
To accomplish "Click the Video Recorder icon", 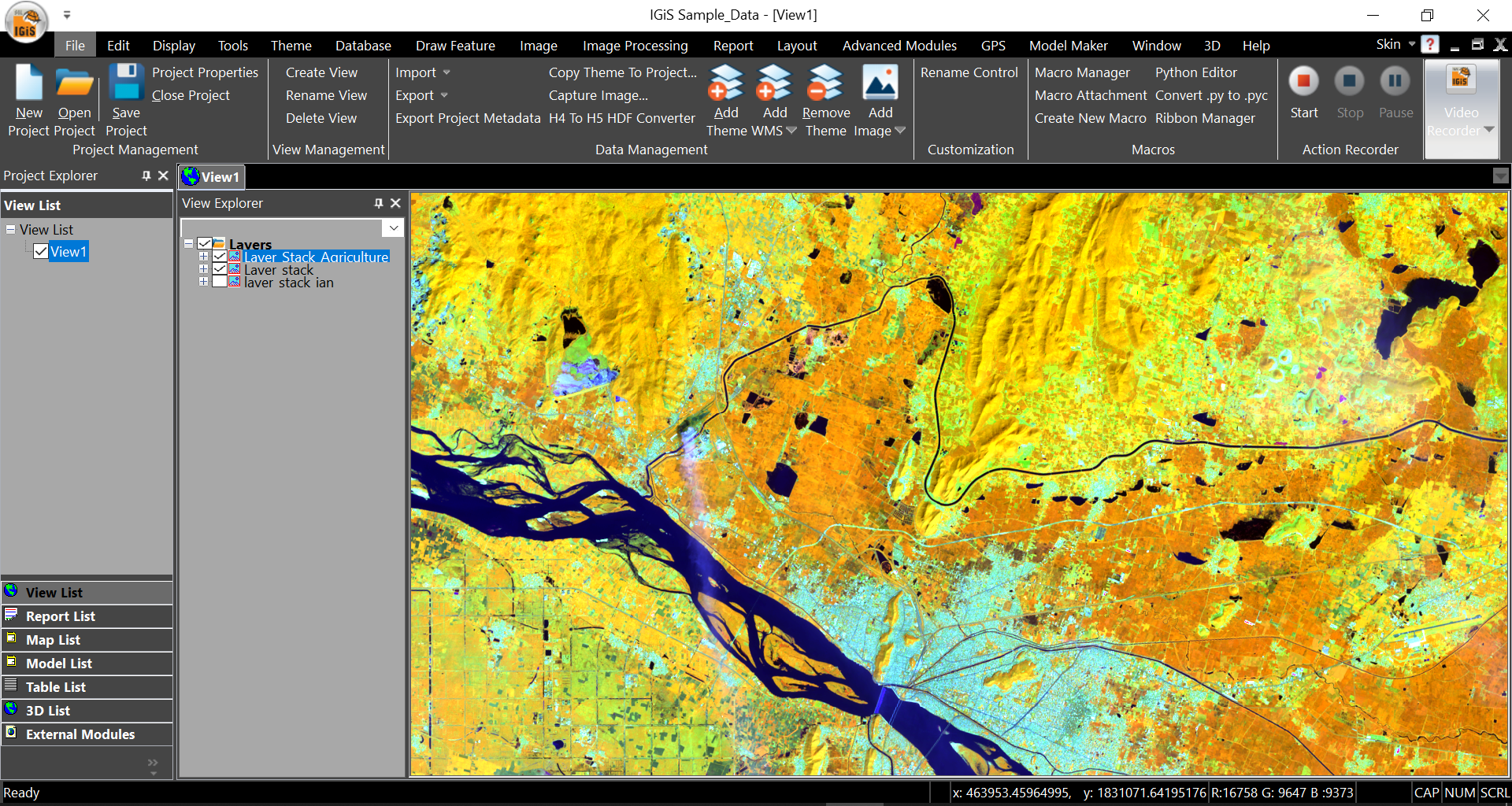I will click(1462, 79).
